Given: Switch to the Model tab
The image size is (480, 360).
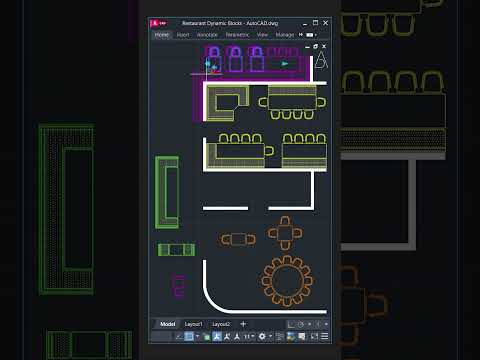Looking at the screenshot, I should pyautogui.click(x=167, y=324).
